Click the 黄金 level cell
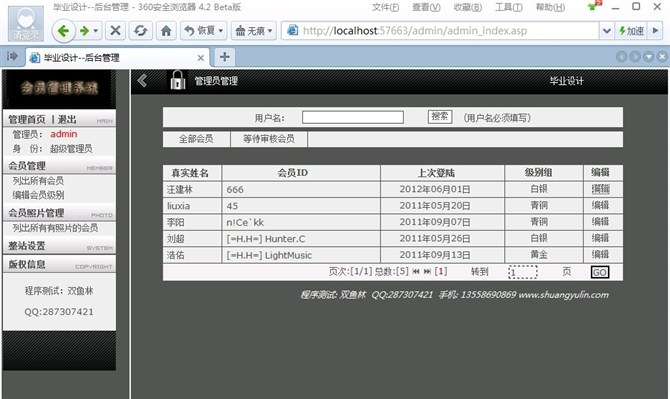The height and width of the screenshot is (399, 670). 544,255
